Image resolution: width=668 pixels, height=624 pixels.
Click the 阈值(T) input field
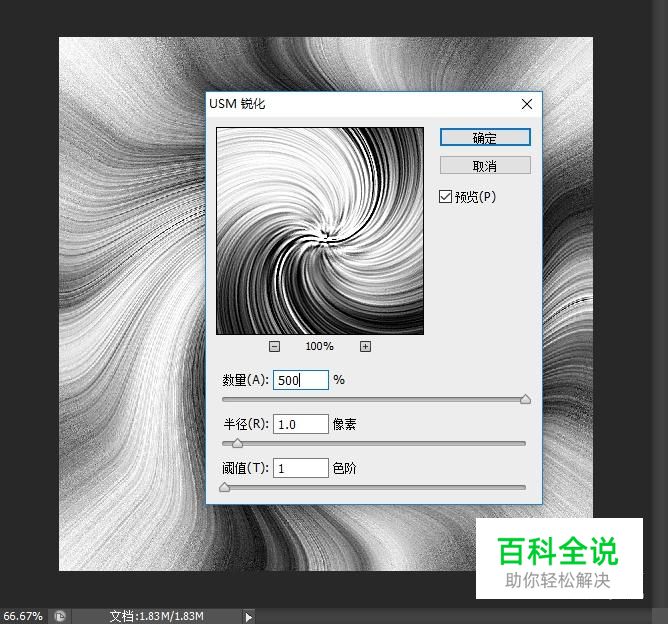pyautogui.click(x=301, y=468)
